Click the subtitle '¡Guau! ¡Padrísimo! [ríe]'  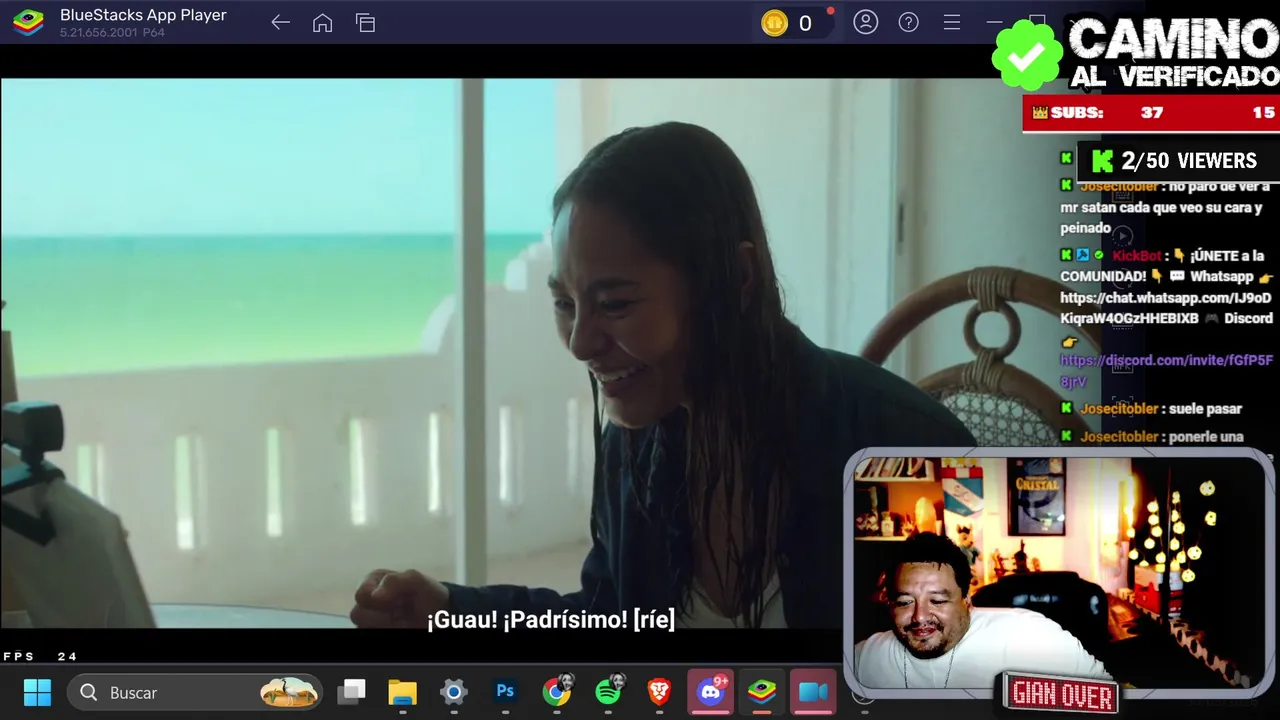click(551, 620)
